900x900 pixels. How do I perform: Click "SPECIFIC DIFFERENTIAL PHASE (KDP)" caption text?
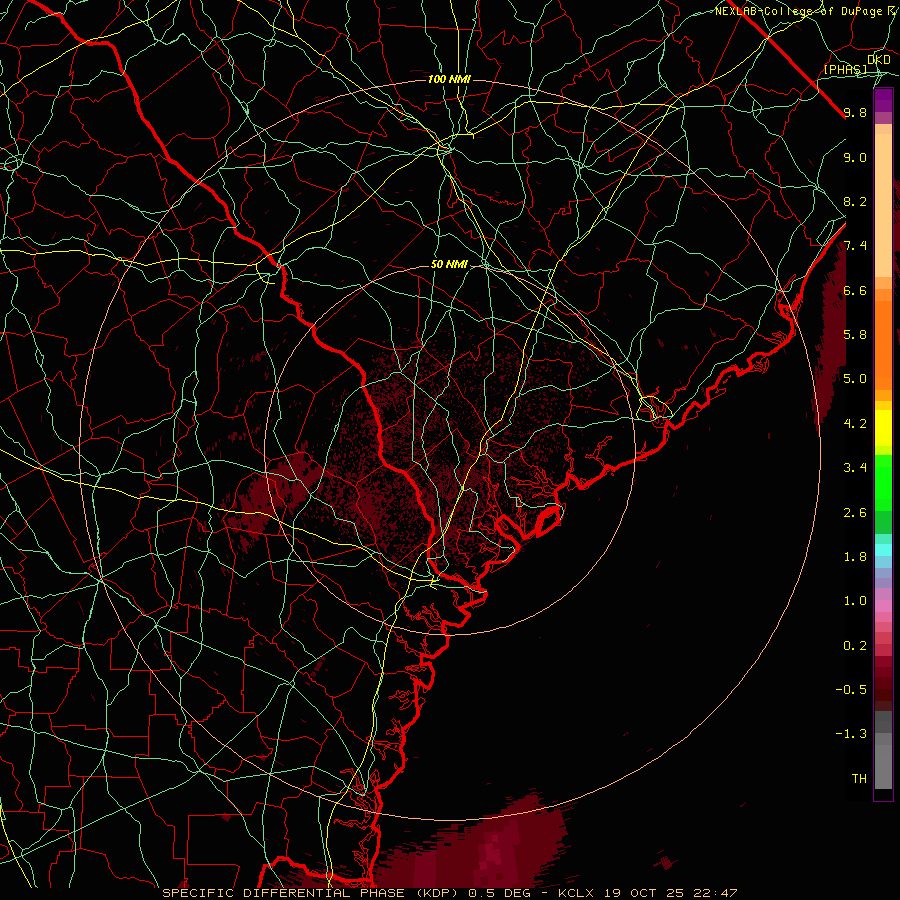tap(312, 893)
